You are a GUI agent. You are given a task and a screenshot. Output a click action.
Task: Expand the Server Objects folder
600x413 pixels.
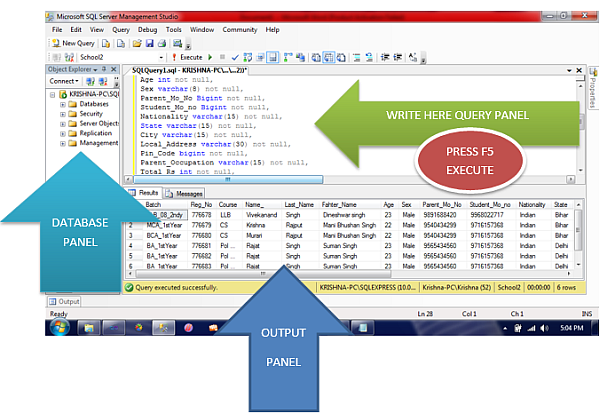point(62,124)
